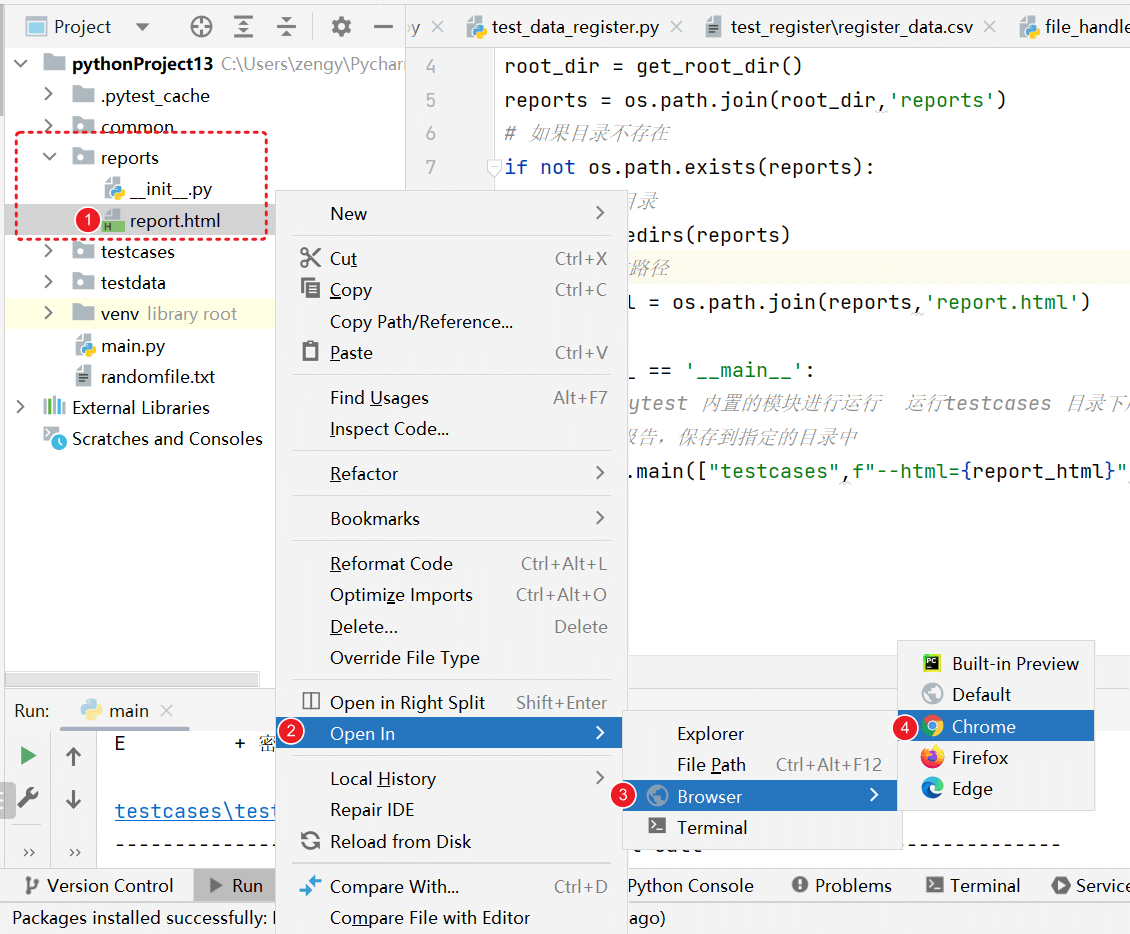Choose Find Usages from context menu

pos(452,398)
